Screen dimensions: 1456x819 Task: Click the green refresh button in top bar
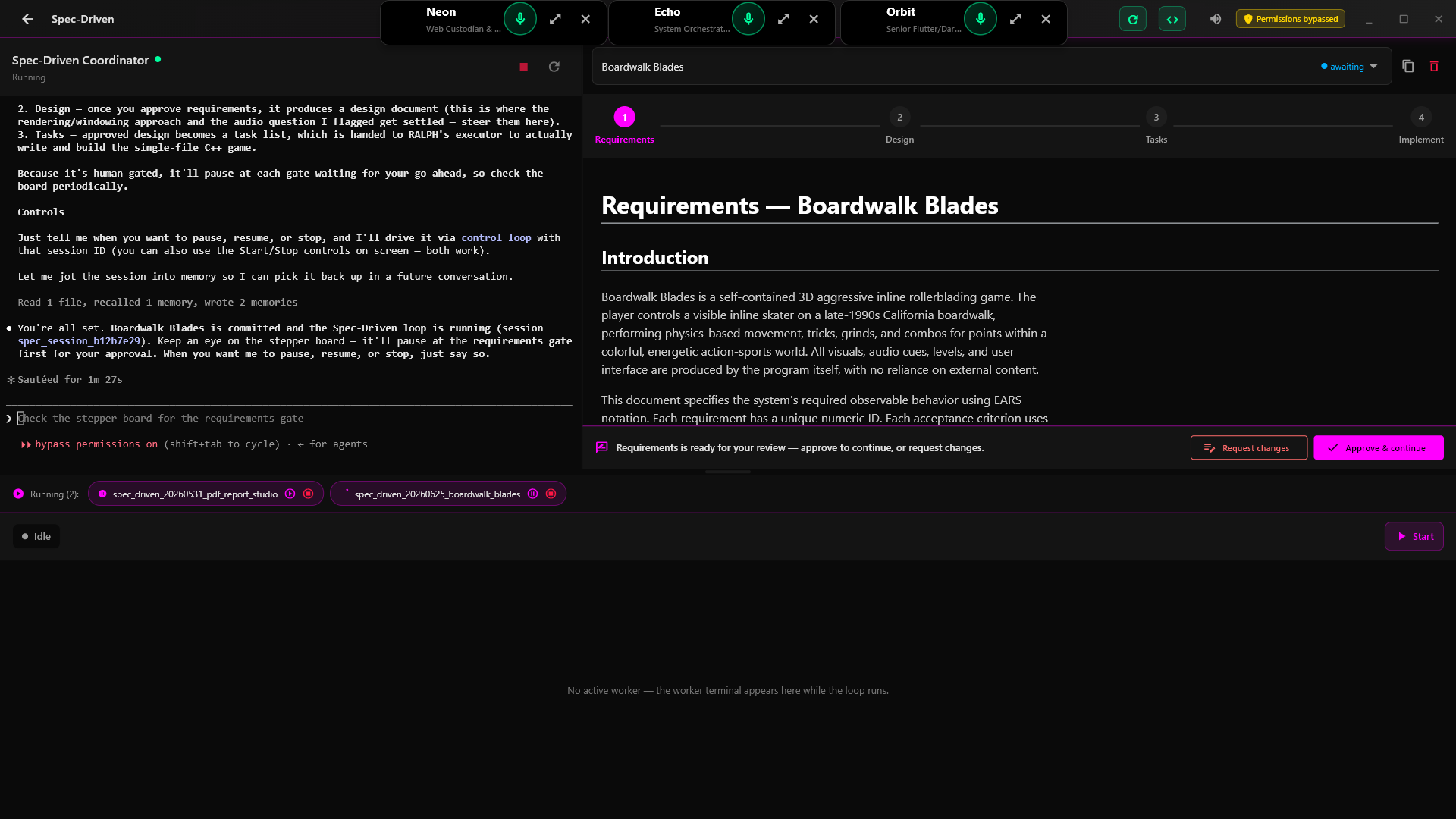tap(1133, 19)
